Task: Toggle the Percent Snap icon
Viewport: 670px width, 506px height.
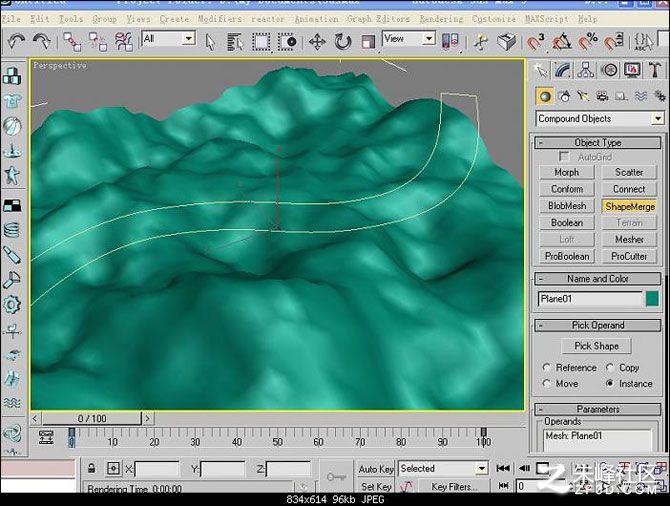Action: [x=588, y=42]
